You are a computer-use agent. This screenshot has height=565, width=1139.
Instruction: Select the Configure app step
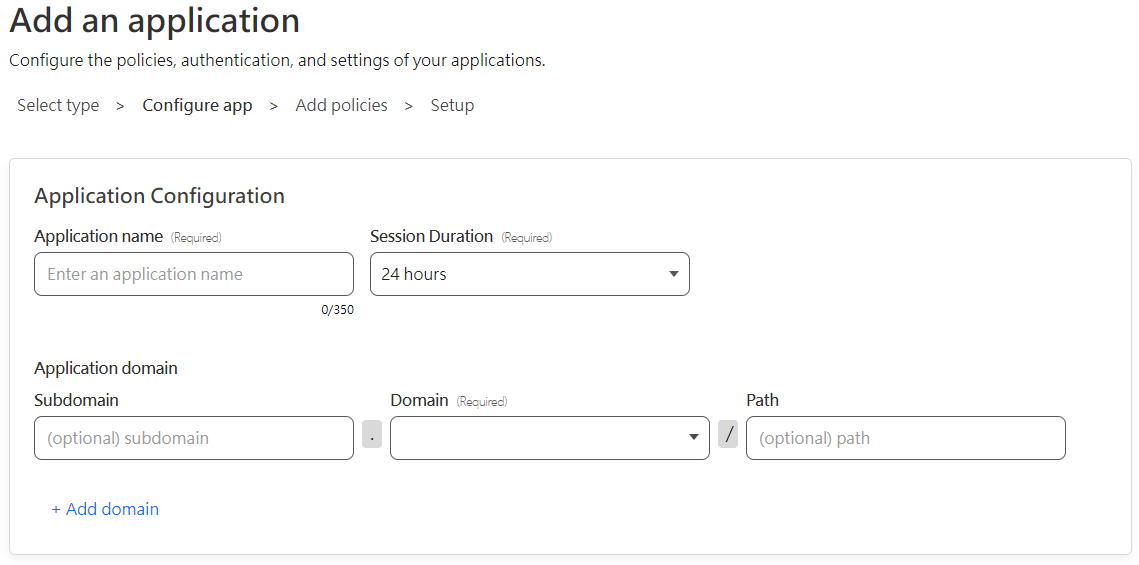198,105
